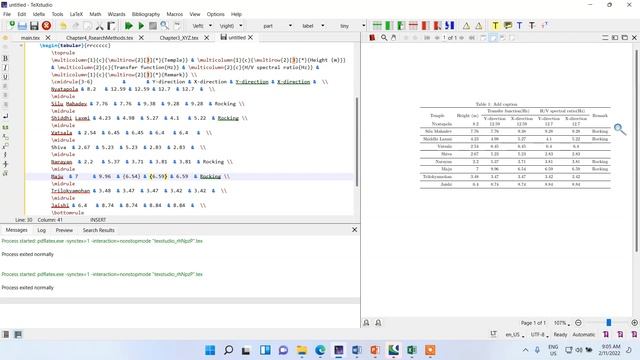Open File Explorer from the taskbar
This screenshot has height=360, width=640.
pos(302,350)
